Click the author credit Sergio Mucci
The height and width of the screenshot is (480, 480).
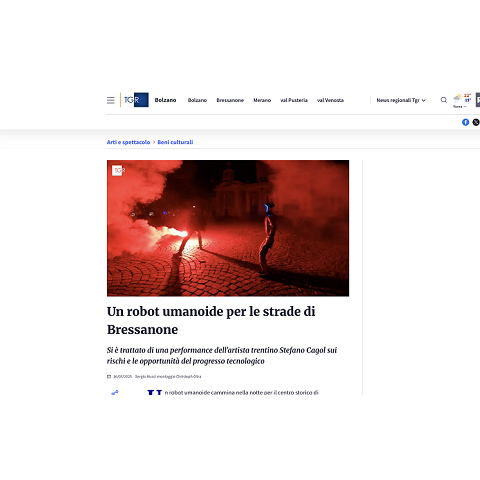(168, 377)
